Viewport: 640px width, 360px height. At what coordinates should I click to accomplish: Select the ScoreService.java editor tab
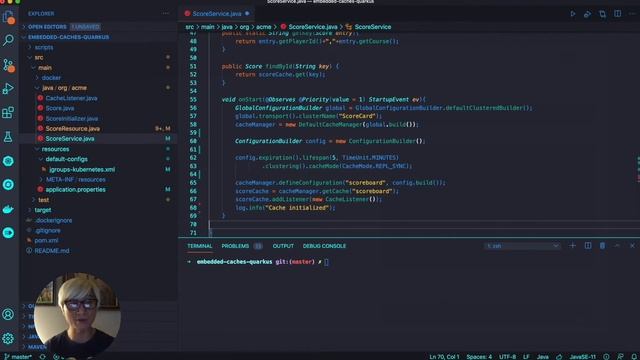coord(217,13)
